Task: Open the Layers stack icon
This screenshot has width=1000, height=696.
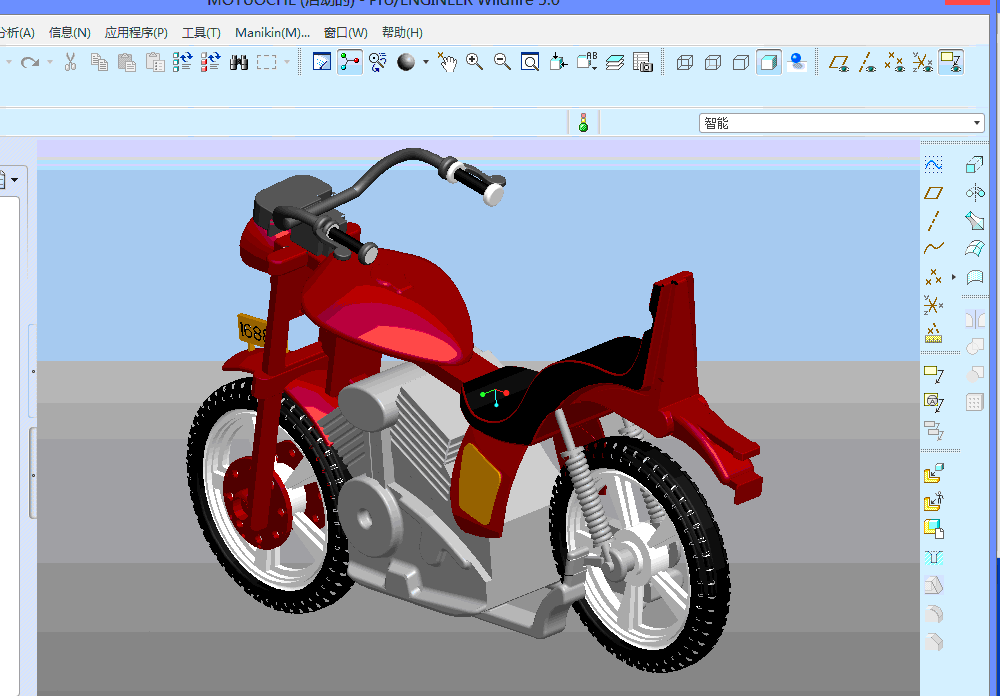Action: [615, 62]
